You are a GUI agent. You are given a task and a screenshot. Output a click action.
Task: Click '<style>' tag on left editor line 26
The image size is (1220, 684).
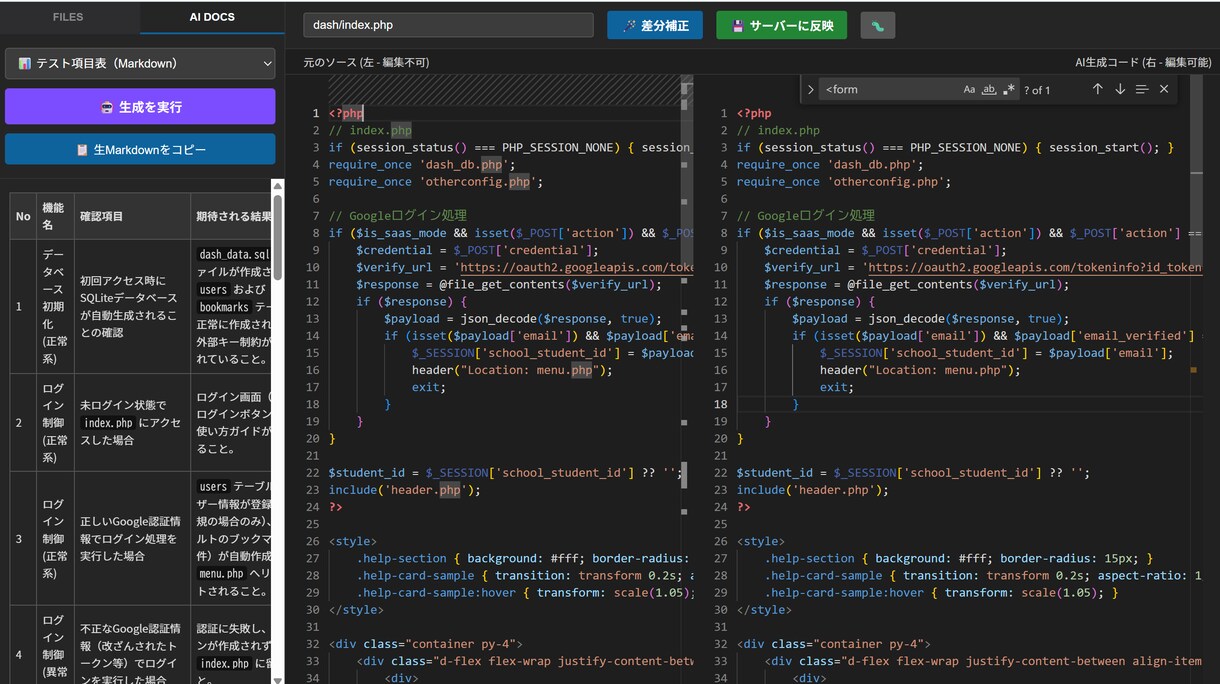[x=353, y=541]
